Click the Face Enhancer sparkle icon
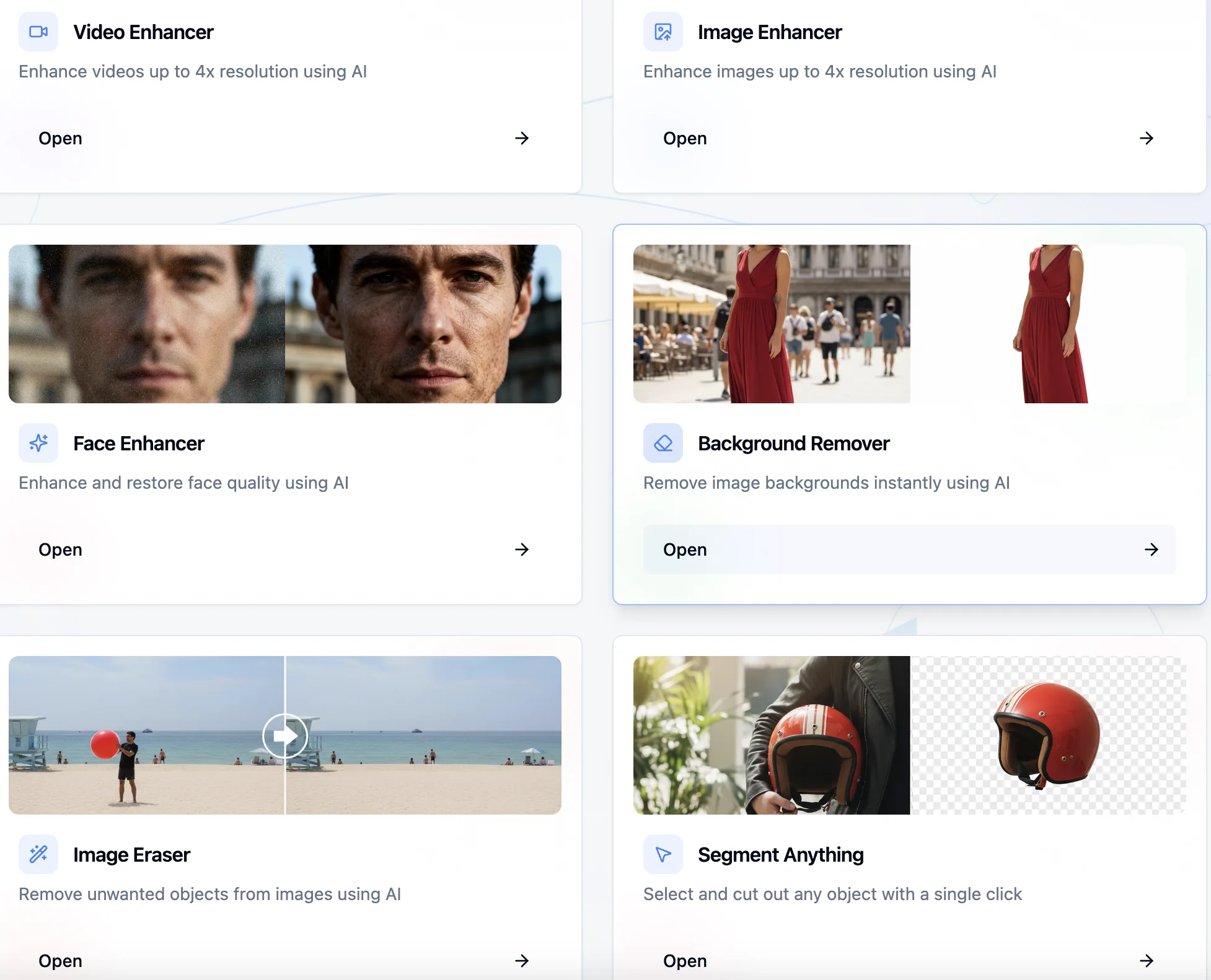 [38, 443]
